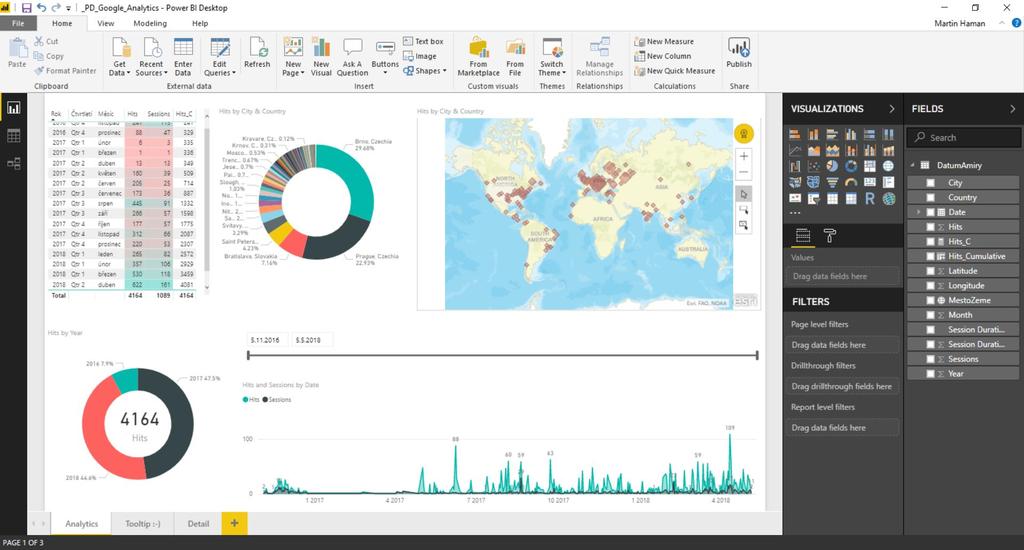The width and height of the screenshot is (1024, 550).
Task: Insert an Image from ribbon
Action: click(x=420, y=56)
